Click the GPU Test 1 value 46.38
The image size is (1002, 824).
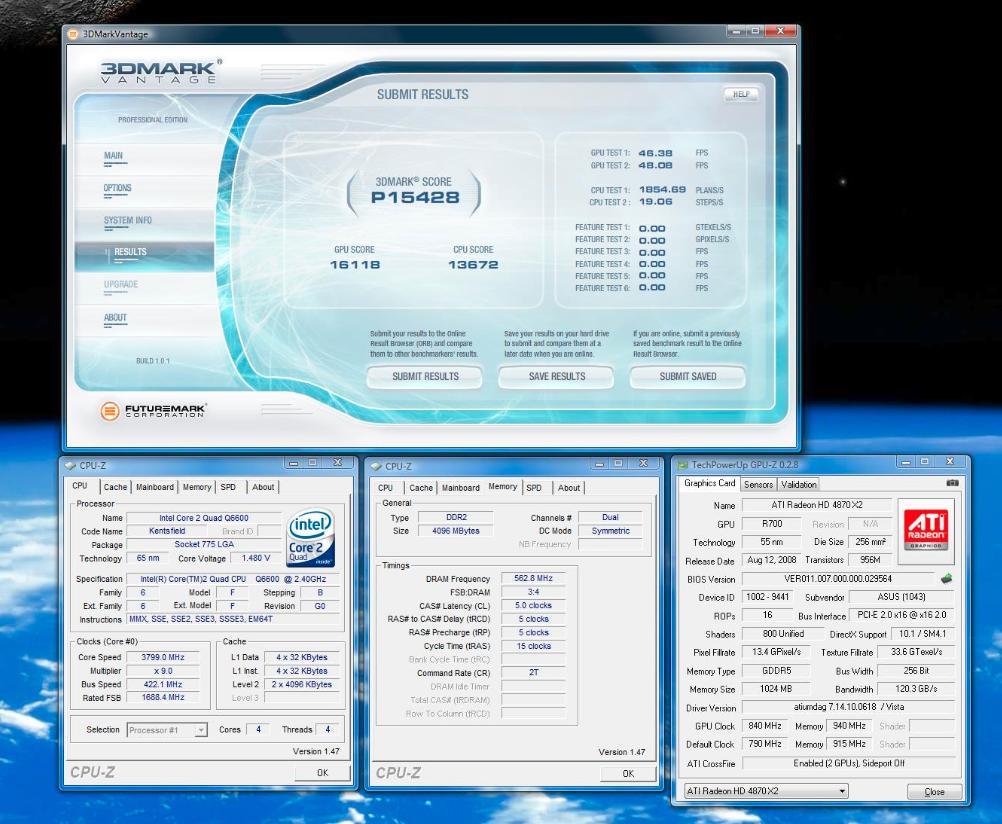click(x=655, y=153)
